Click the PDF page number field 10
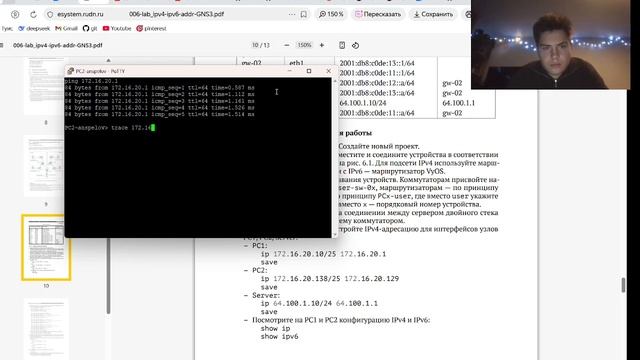This screenshot has width=640, height=360. click(x=256, y=45)
